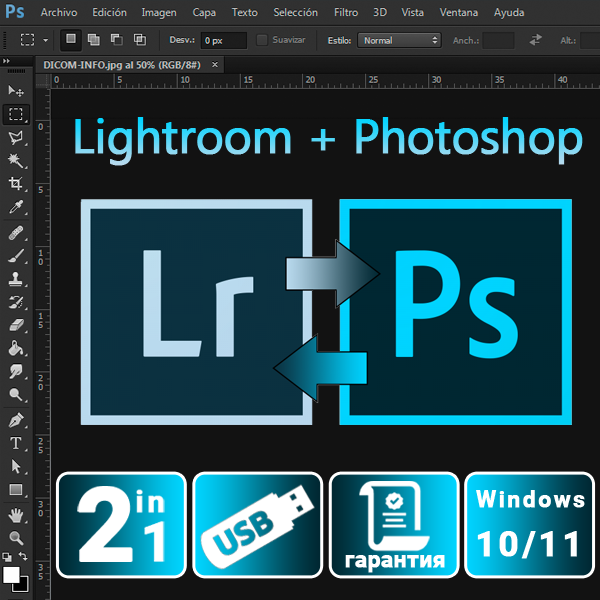
Task: Open the Estilo dropdown set to Normal
Action: [x=399, y=40]
